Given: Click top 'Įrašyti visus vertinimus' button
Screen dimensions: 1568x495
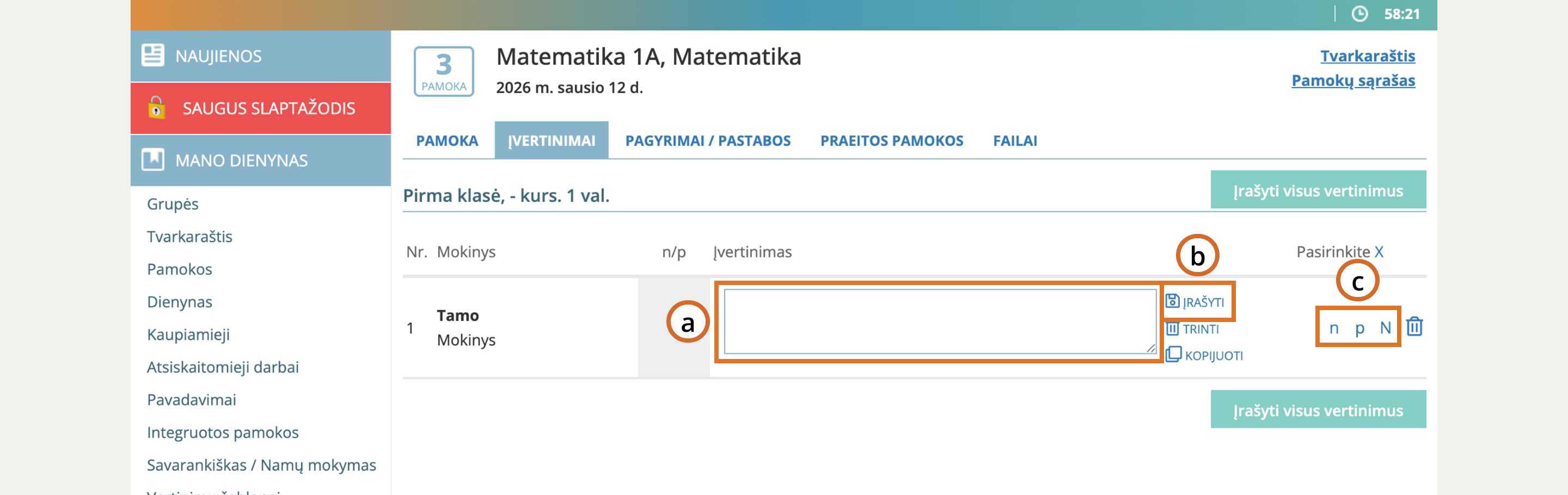Looking at the screenshot, I should coord(1318,190).
